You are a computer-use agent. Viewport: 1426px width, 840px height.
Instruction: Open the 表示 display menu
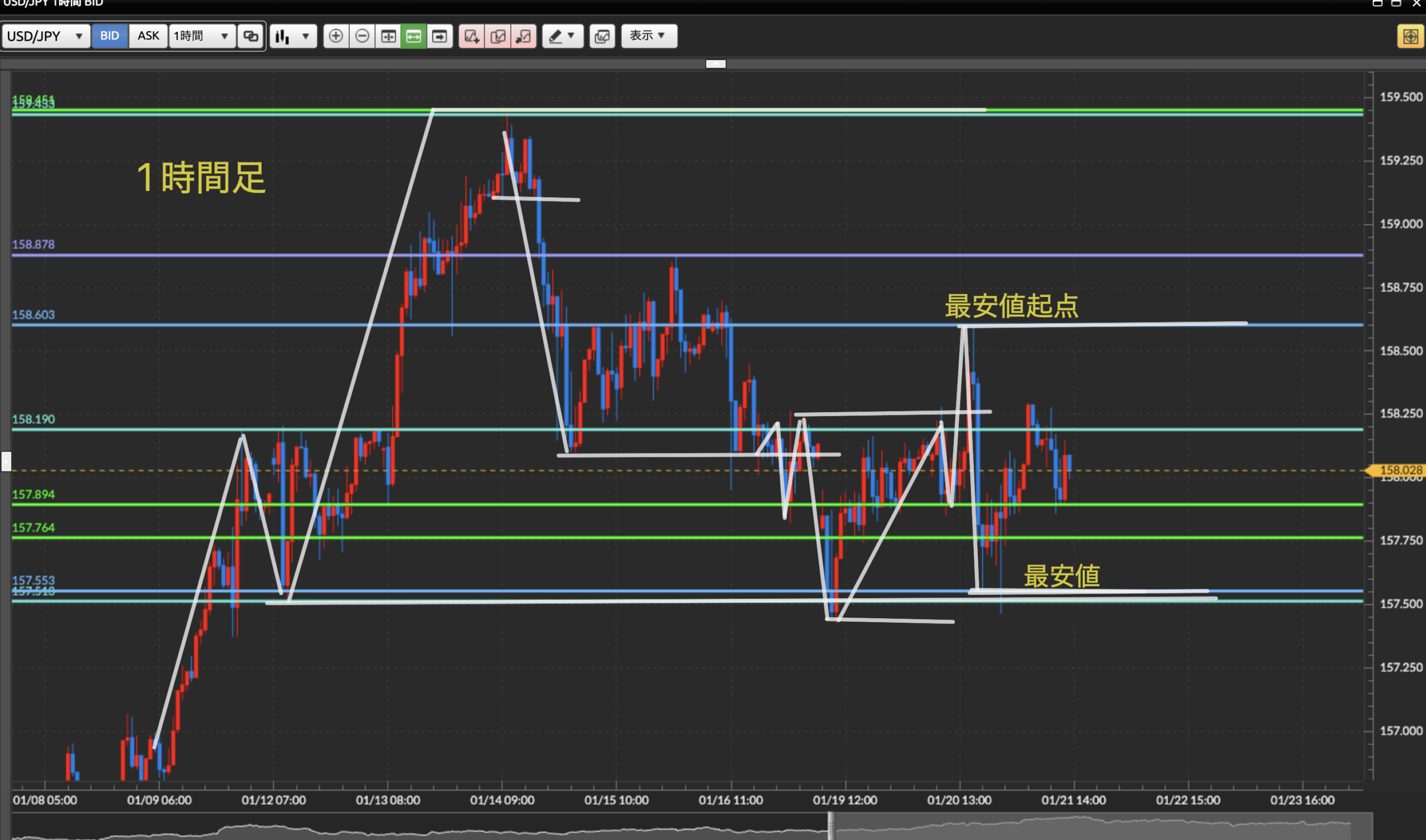pyautogui.click(x=648, y=36)
